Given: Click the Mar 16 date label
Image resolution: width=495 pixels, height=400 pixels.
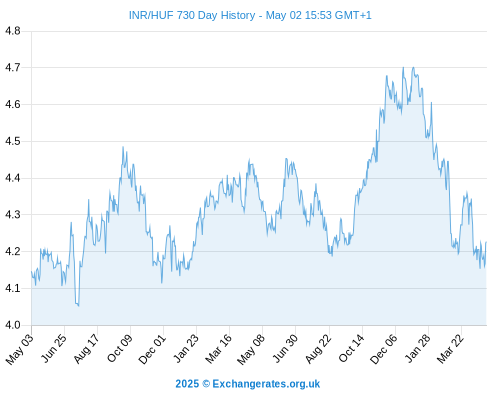Looking at the screenshot, I should coord(219,348).
